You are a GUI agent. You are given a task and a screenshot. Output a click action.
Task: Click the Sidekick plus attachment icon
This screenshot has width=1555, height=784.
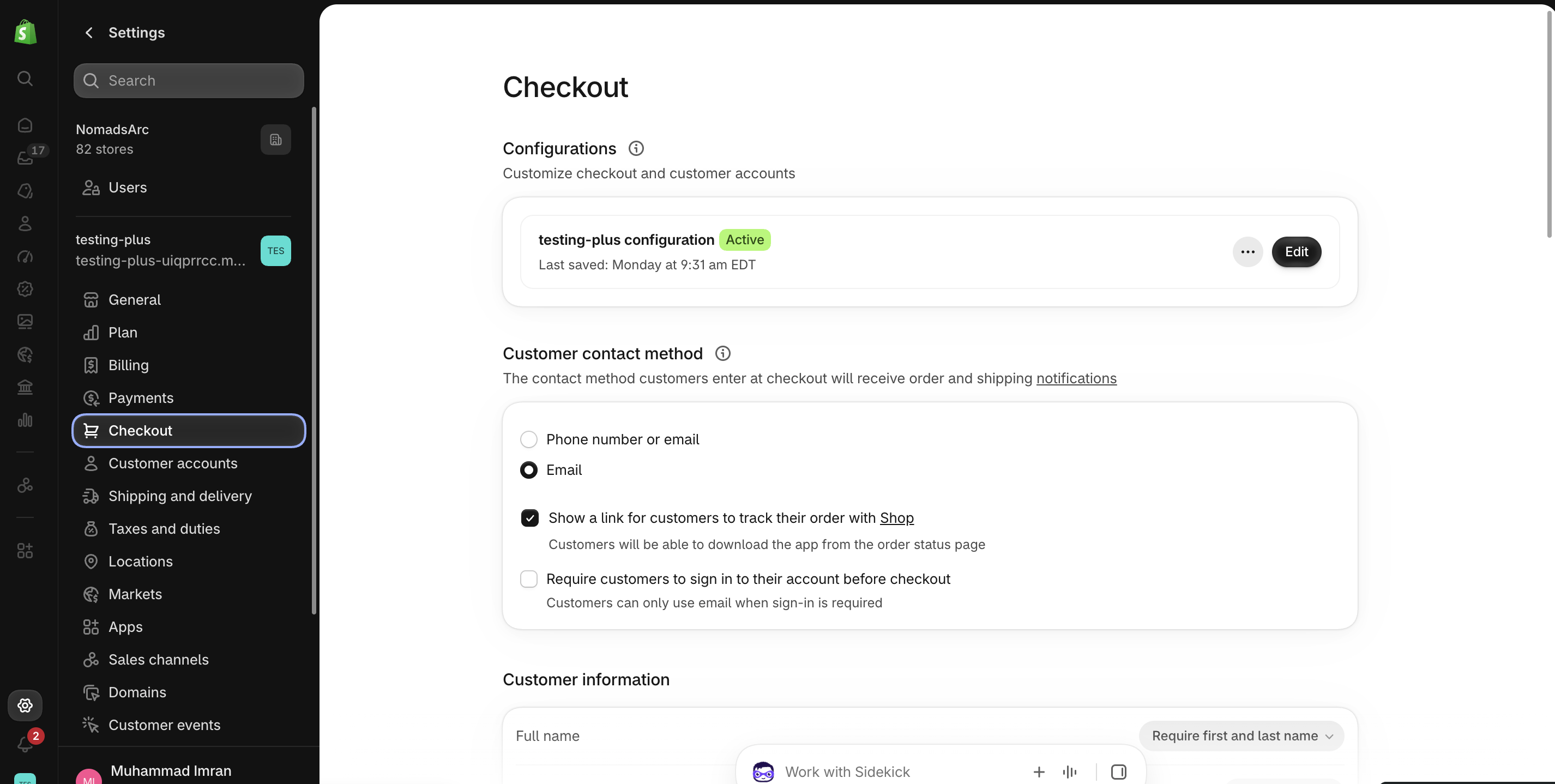(1038, 771)
